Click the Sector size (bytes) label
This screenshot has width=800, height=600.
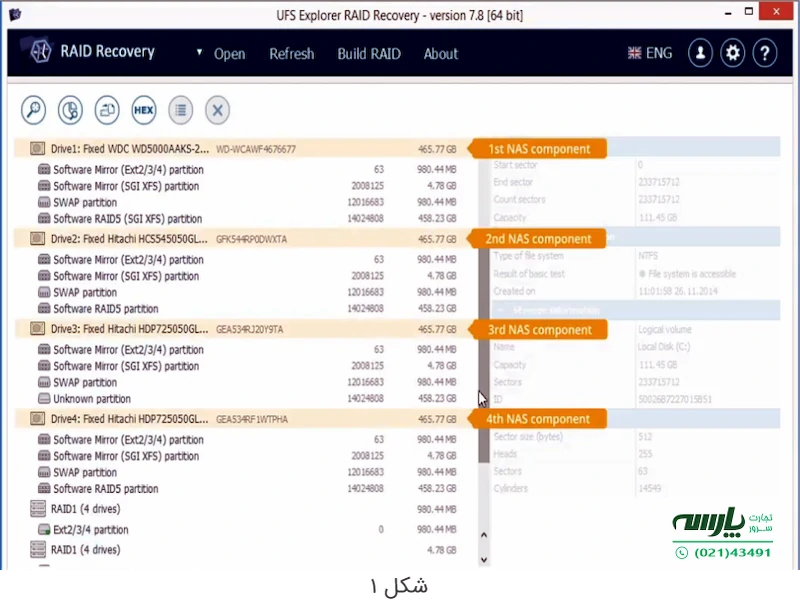(528, 437)
